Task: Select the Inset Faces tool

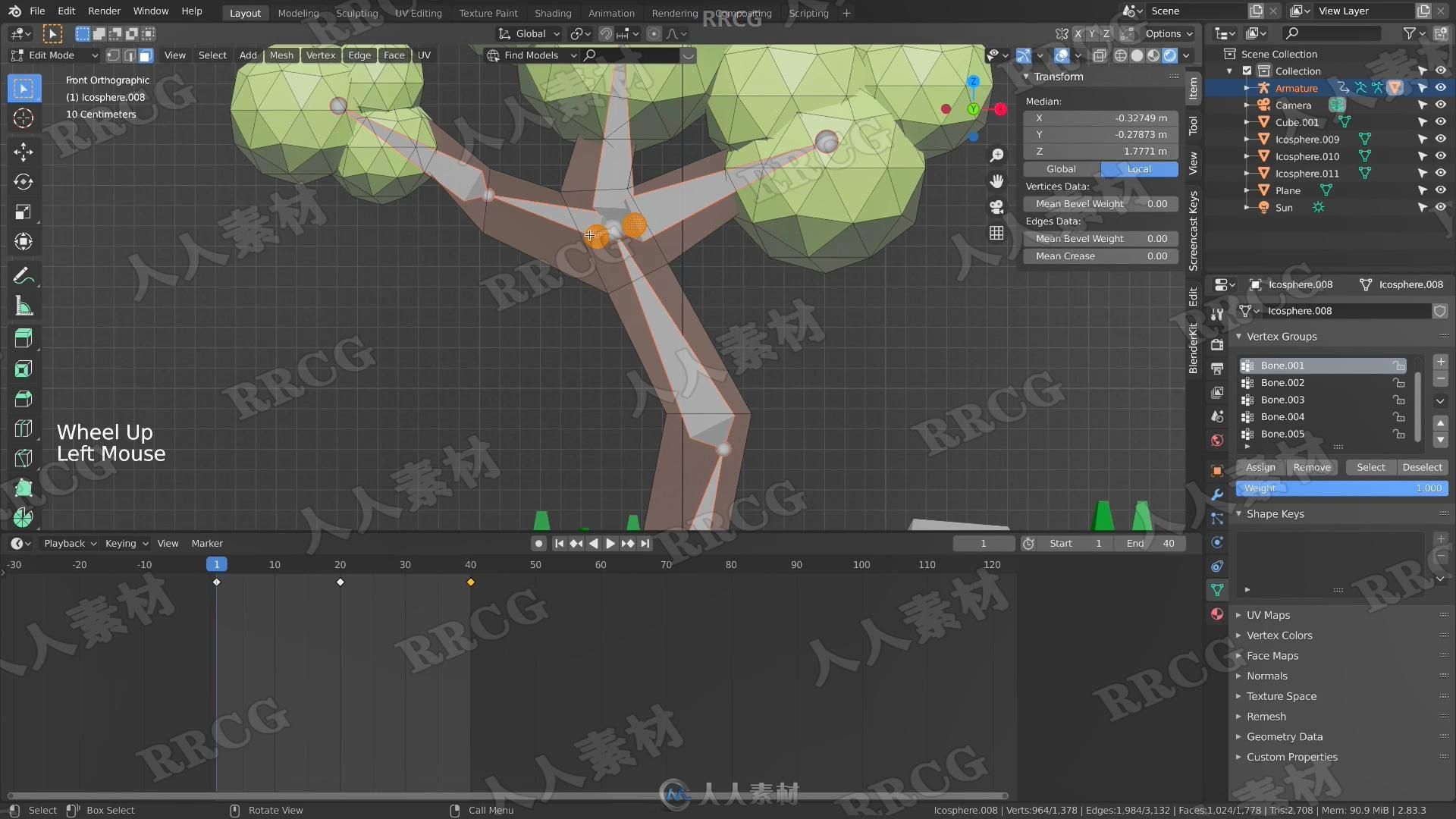Action: tap(24, 369)
